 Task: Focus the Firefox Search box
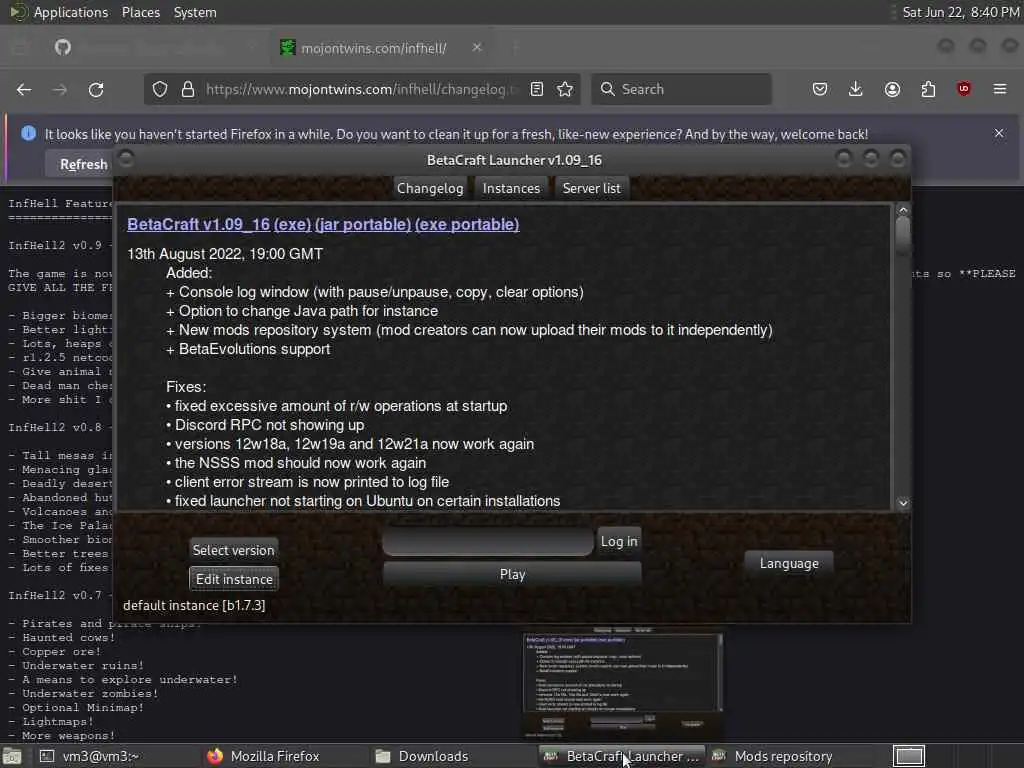(x=681, y=89)
